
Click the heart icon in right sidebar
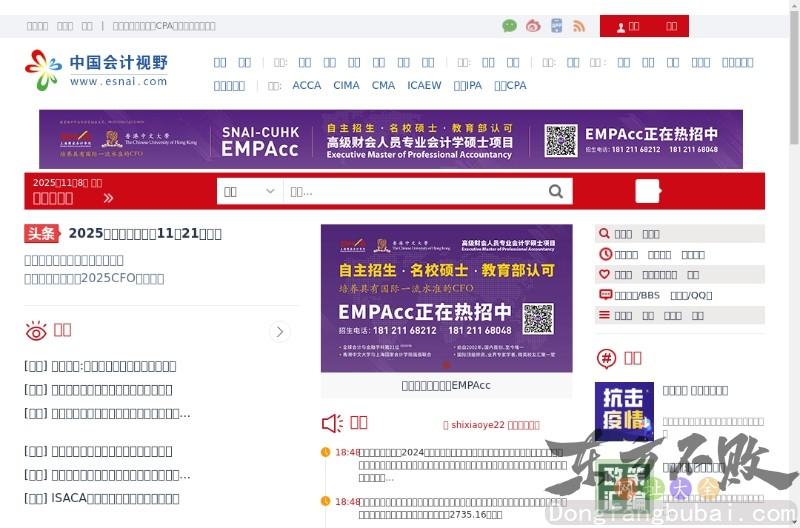(604, 274)
